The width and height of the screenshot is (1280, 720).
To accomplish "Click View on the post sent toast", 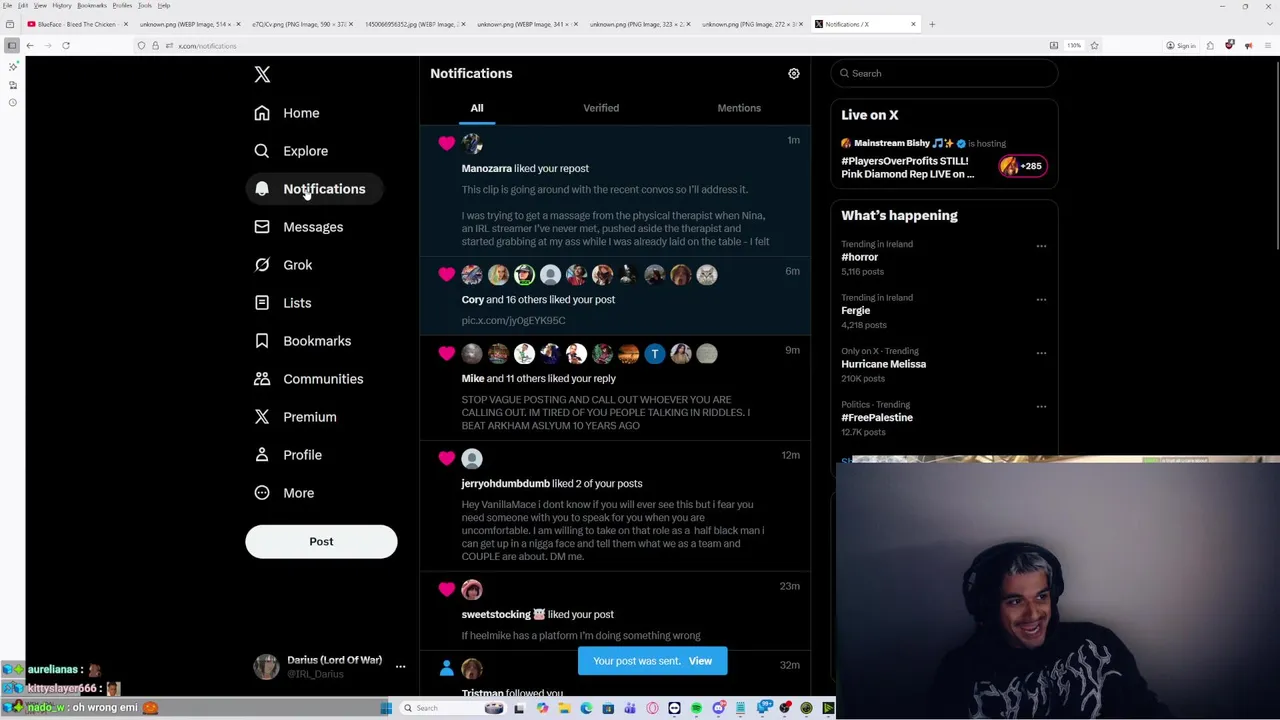I will pyautogui.click(x=700, y=661).
